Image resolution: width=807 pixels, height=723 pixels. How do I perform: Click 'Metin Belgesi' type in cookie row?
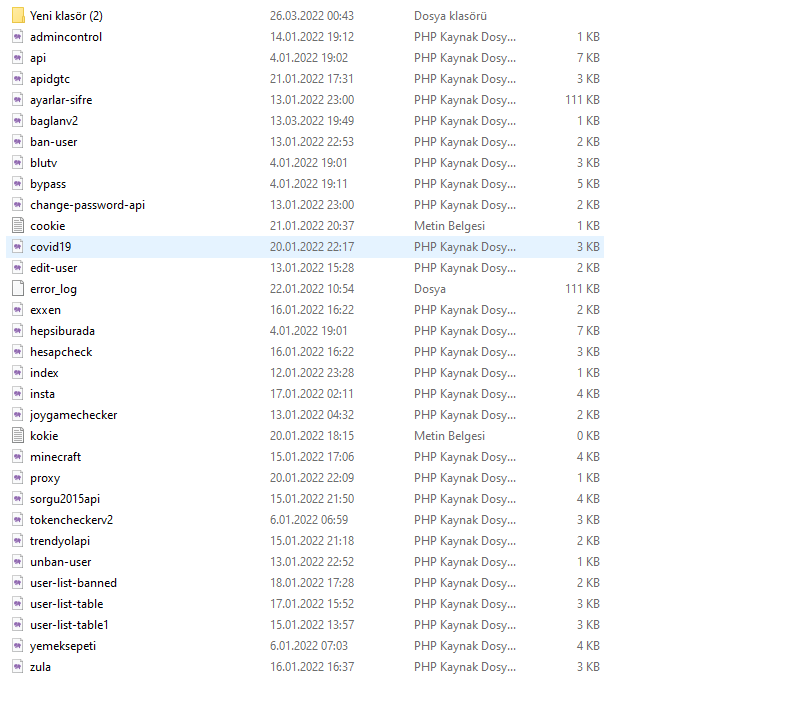point(449,226)
